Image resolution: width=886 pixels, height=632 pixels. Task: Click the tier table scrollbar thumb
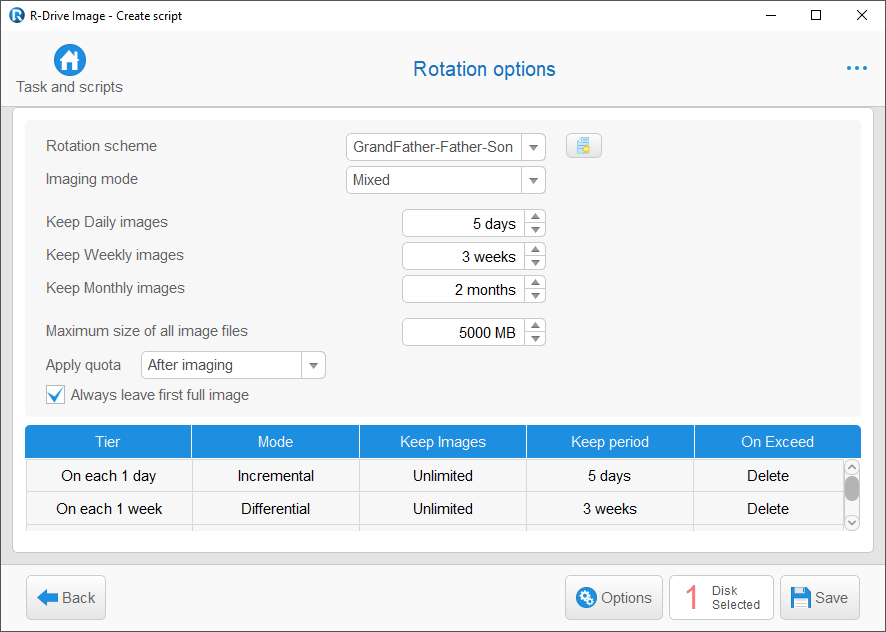pyautogui.click(x=852, y=488)
